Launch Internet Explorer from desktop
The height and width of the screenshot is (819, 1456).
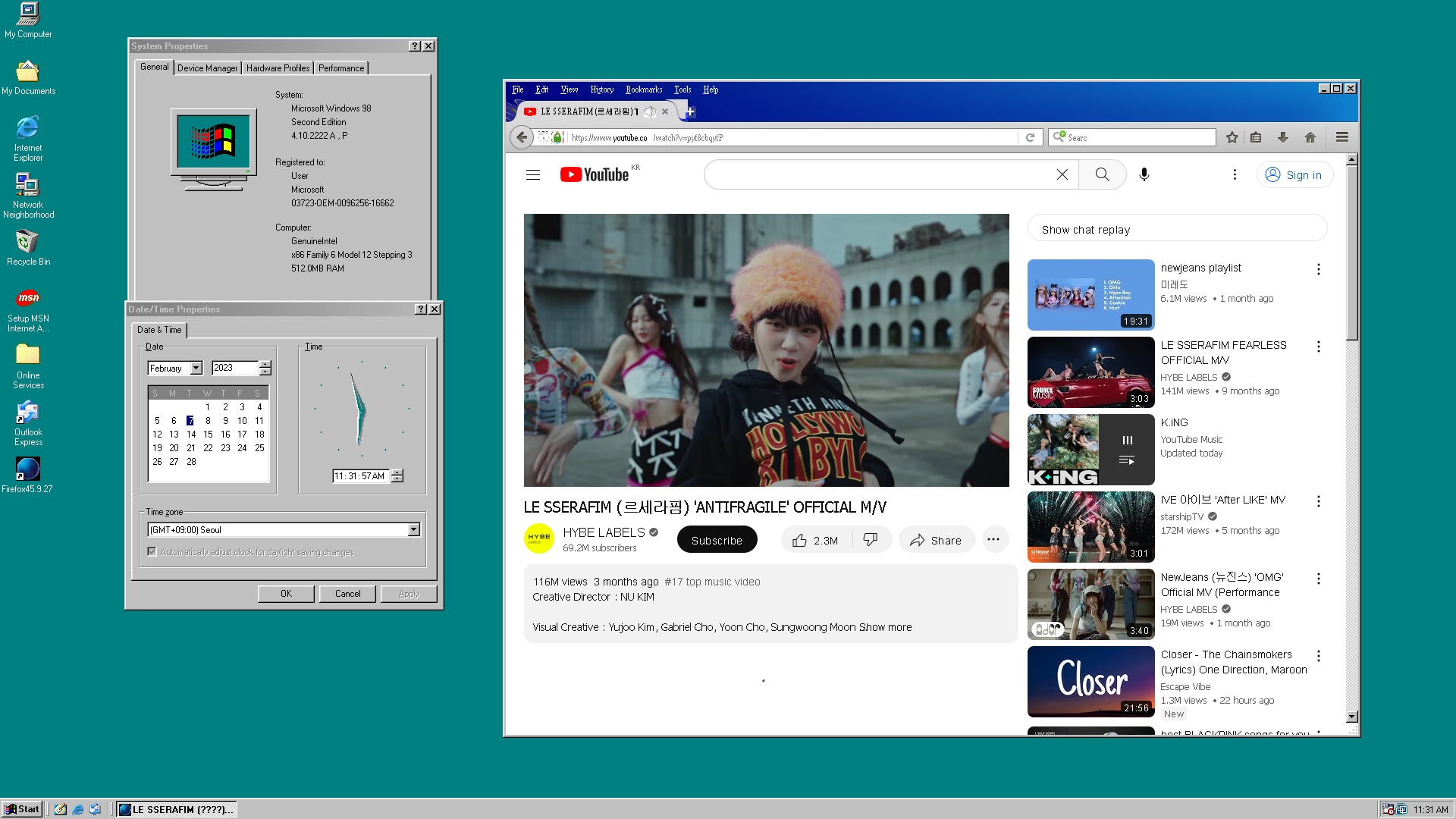pos(28,139)
